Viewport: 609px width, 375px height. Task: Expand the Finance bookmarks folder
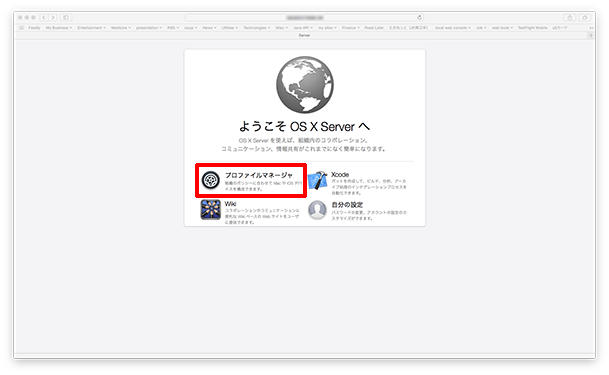pos(351,28)
